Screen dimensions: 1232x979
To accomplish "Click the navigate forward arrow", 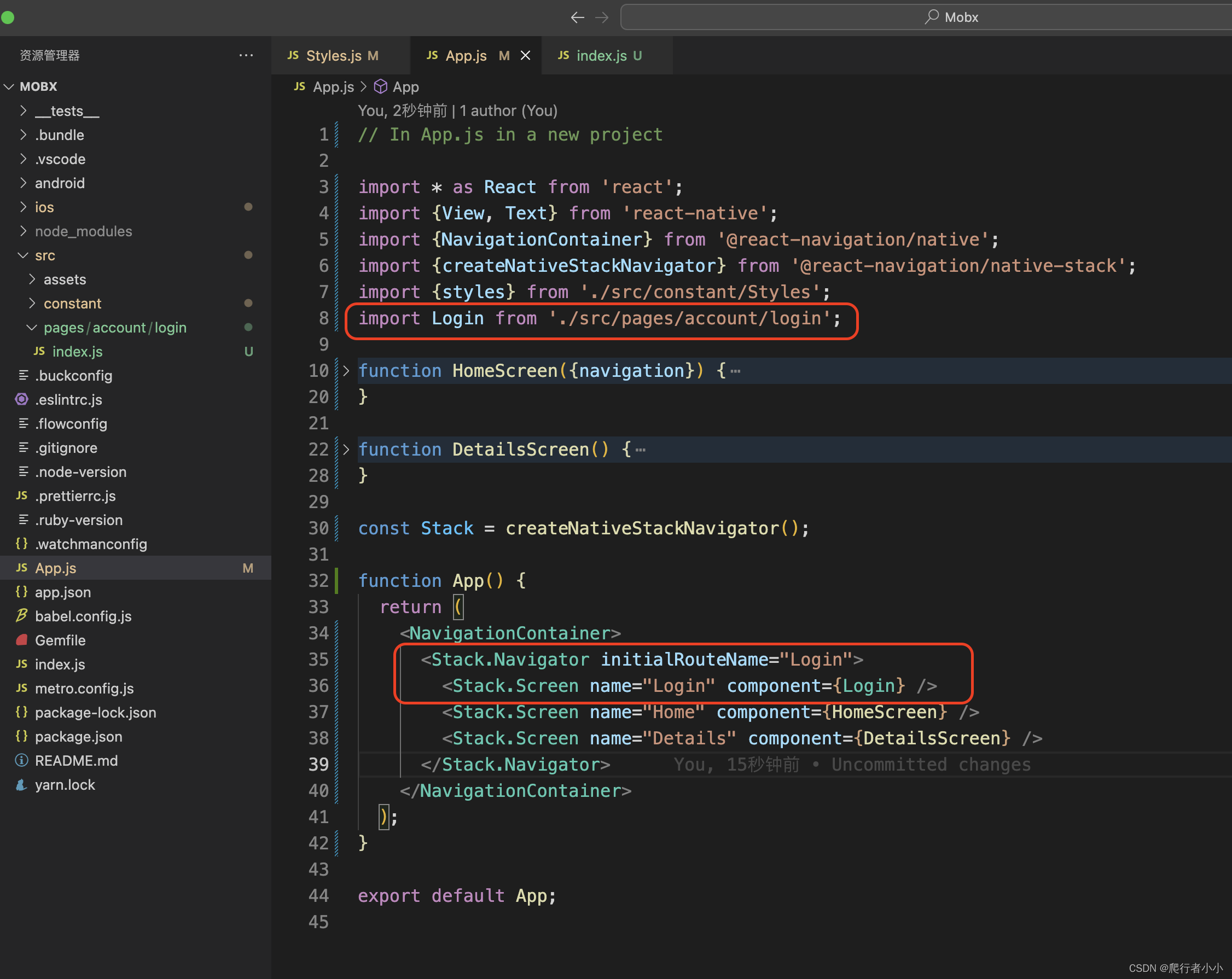I will tap(602, 17).
